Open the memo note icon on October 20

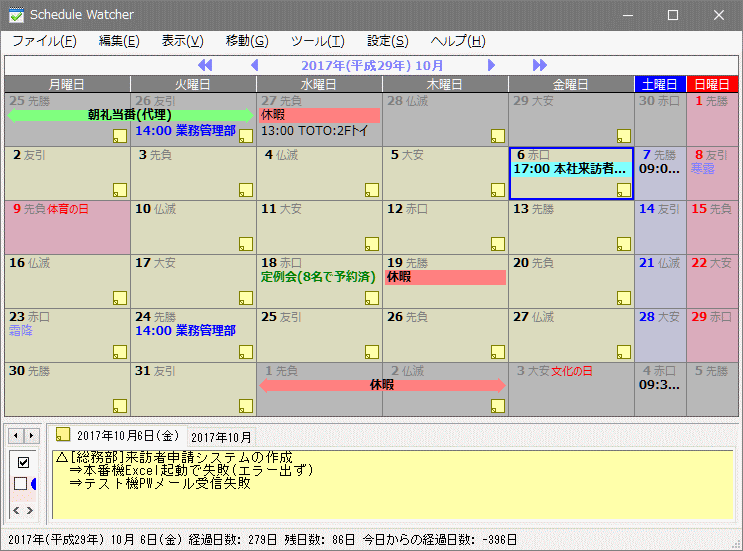(624, 298)
